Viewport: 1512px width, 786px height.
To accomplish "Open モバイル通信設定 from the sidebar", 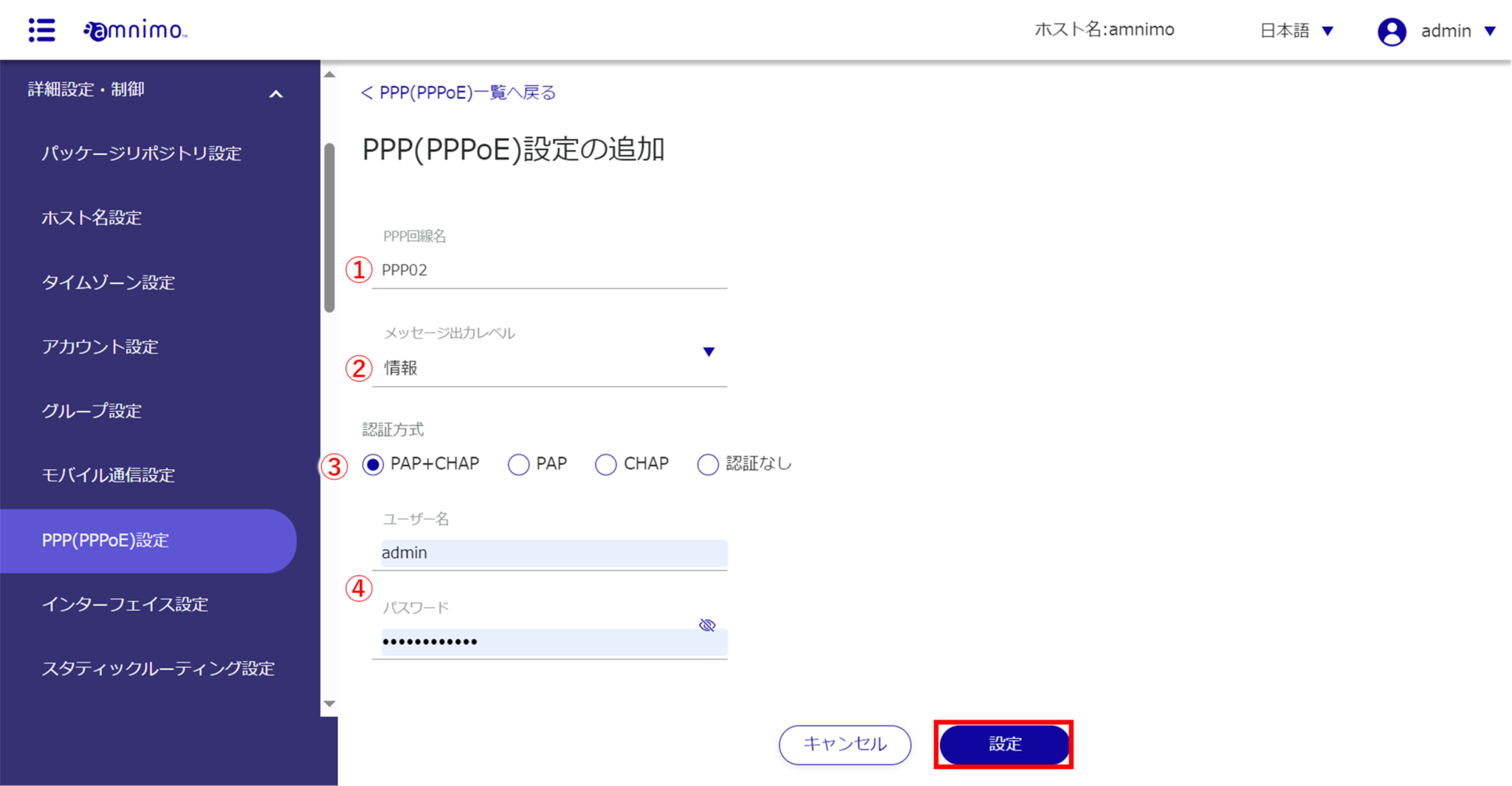I will pos(108,475).
